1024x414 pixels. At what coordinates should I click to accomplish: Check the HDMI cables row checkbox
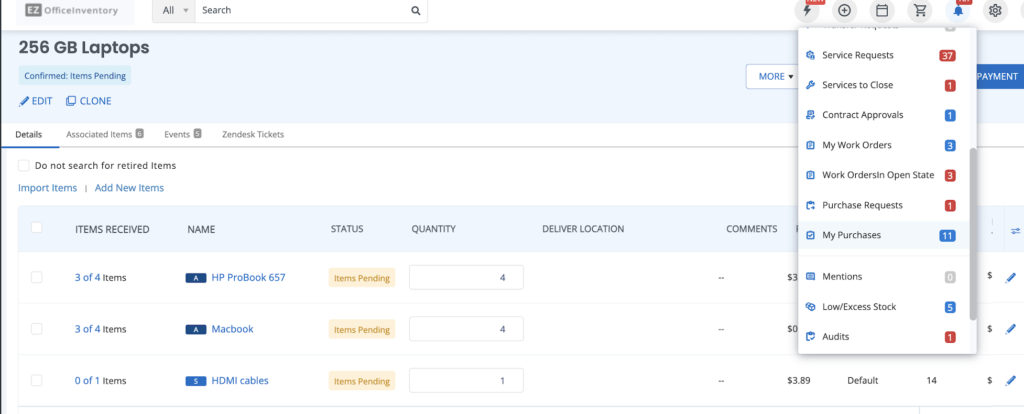37,380
